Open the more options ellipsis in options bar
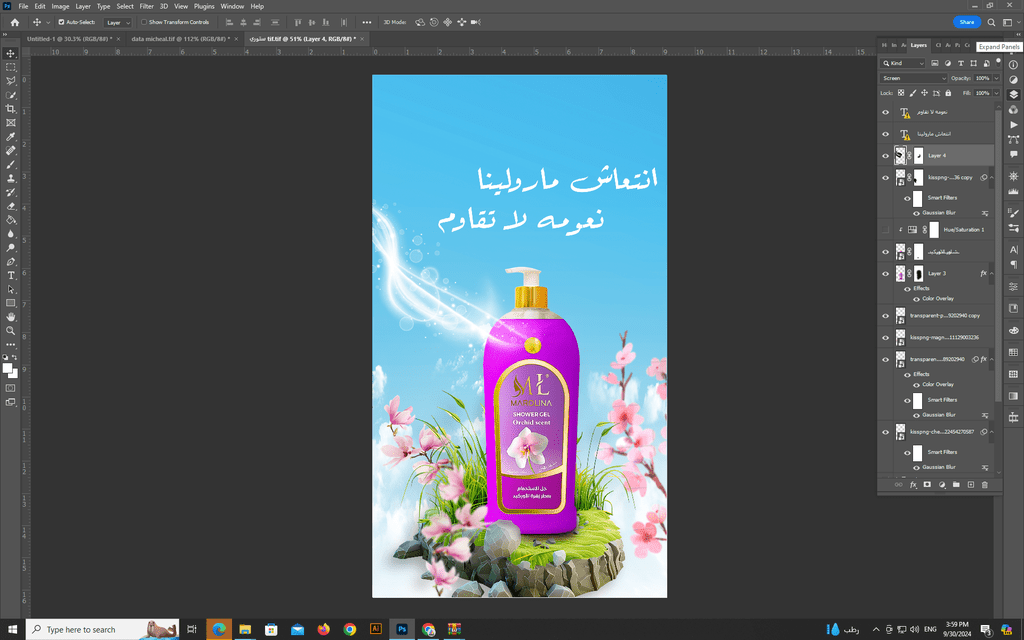1024x640 pixels. [x=367, y=22]
